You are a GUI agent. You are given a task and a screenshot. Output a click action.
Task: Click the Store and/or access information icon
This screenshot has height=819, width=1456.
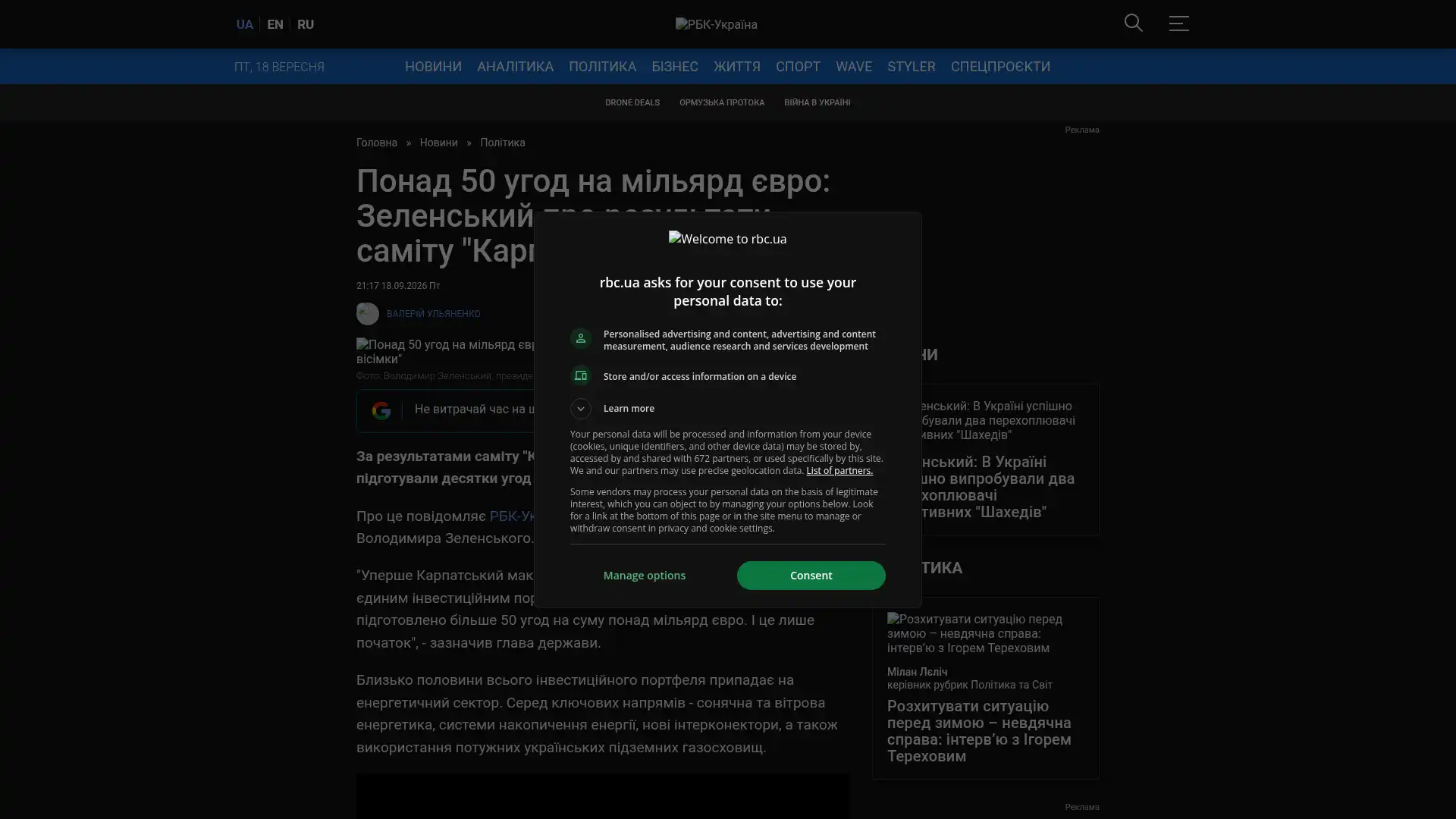(x=581, y=376)
